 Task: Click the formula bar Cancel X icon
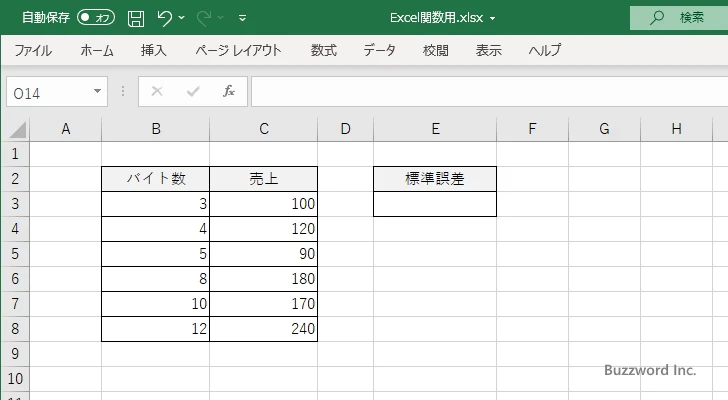point(157,91)
